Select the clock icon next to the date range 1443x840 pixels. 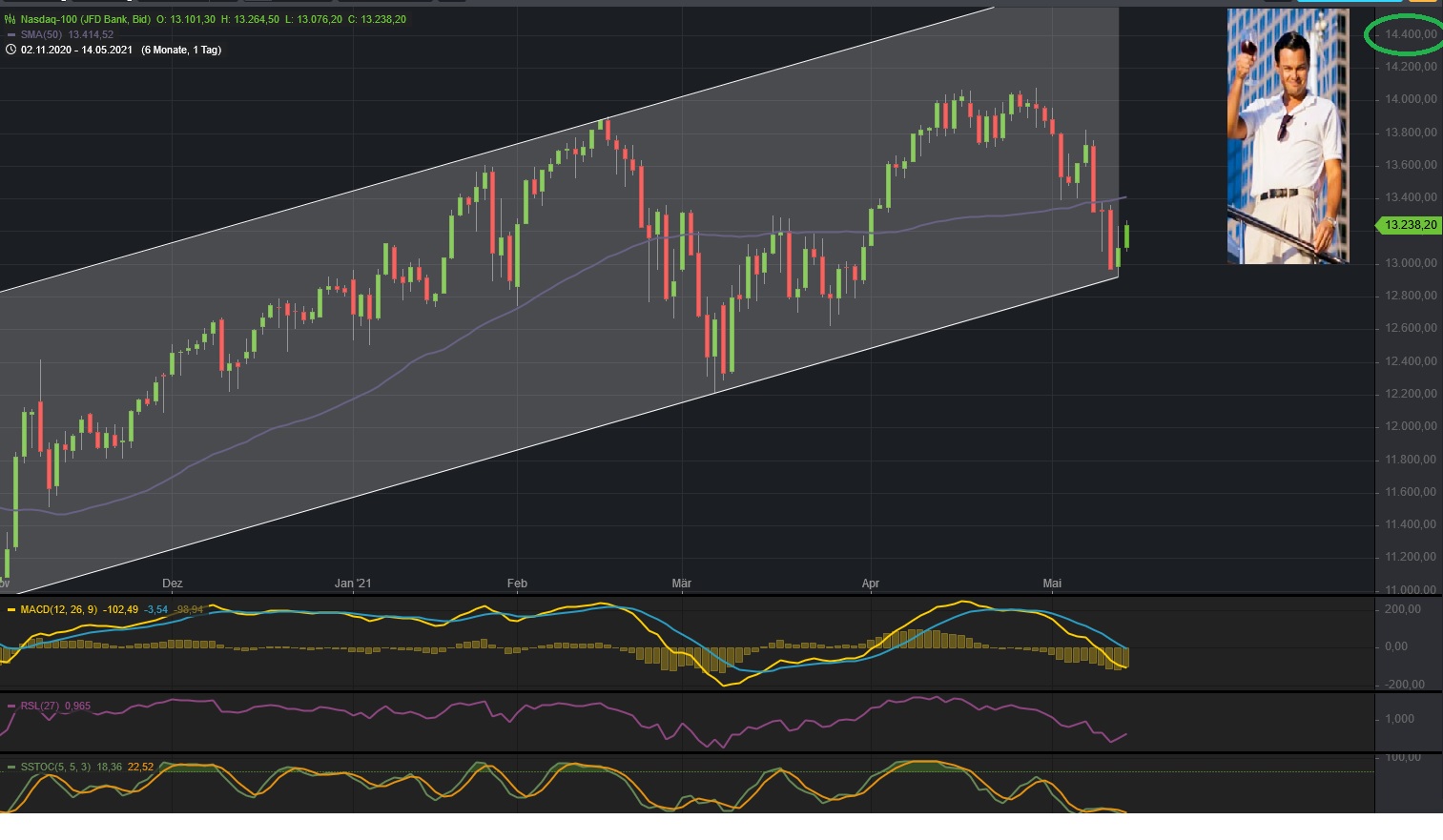click(11, 50)
